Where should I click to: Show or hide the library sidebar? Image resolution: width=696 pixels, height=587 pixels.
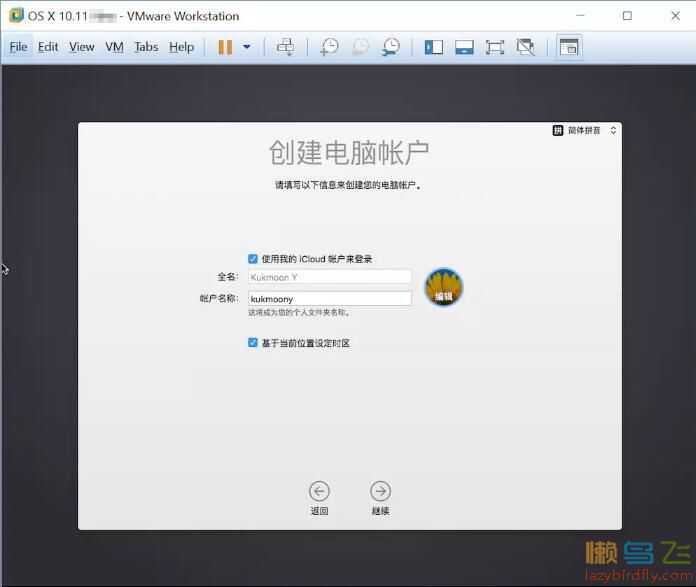click(434, 47)
